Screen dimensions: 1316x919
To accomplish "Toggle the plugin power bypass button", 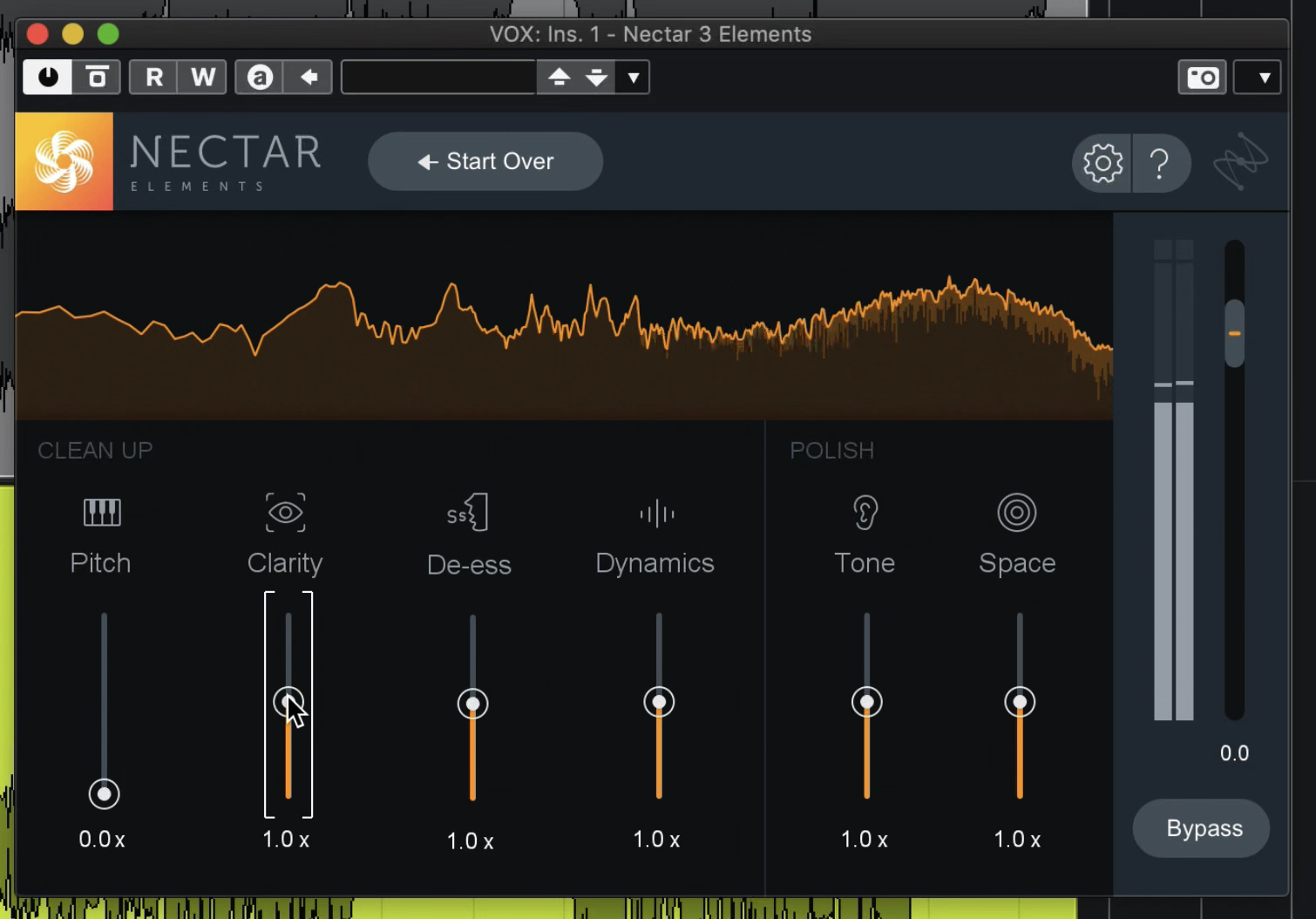I will click(47, 77).
